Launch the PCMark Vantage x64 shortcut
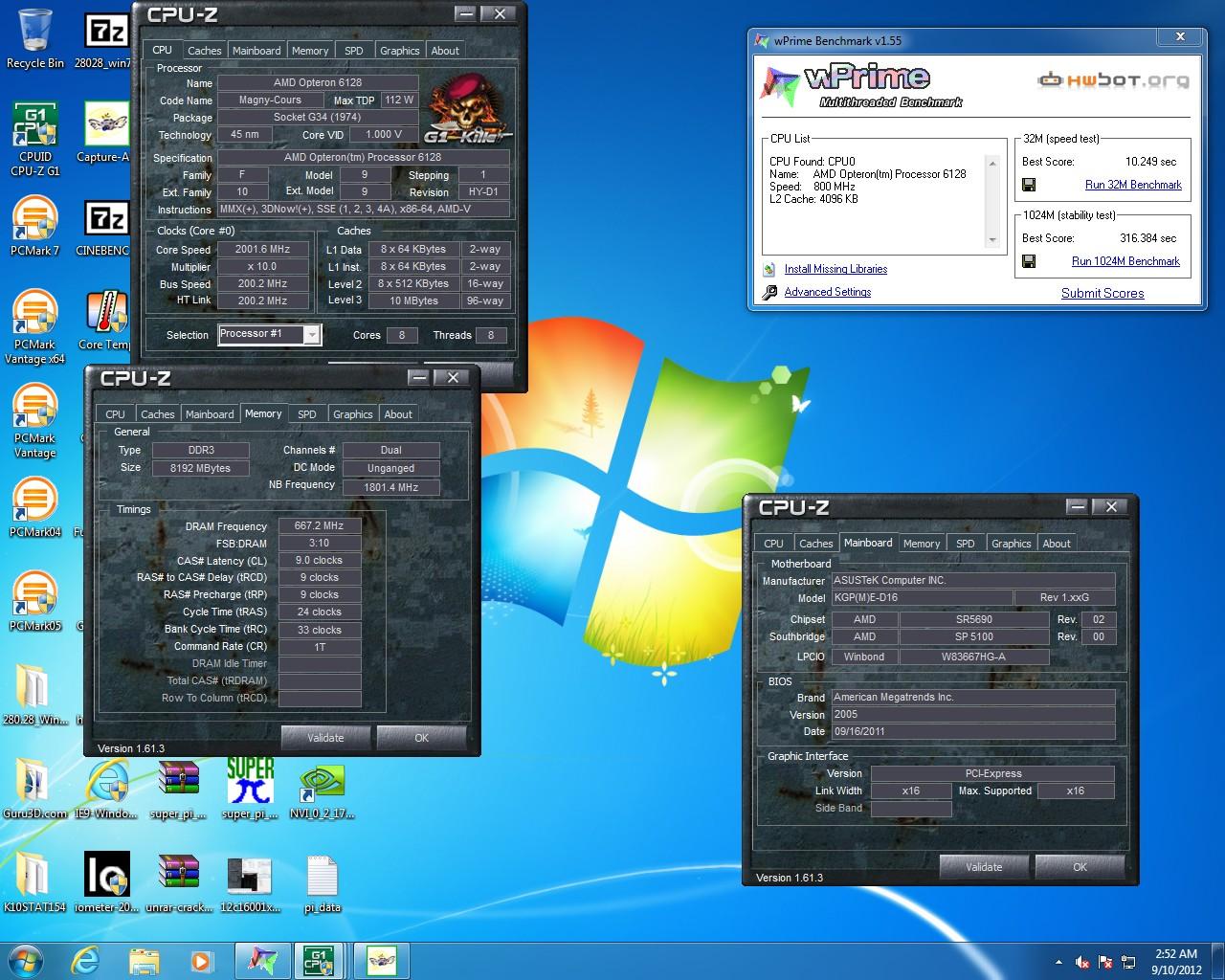This screenshot has height=980, width=1225. (x=34, y=327)
